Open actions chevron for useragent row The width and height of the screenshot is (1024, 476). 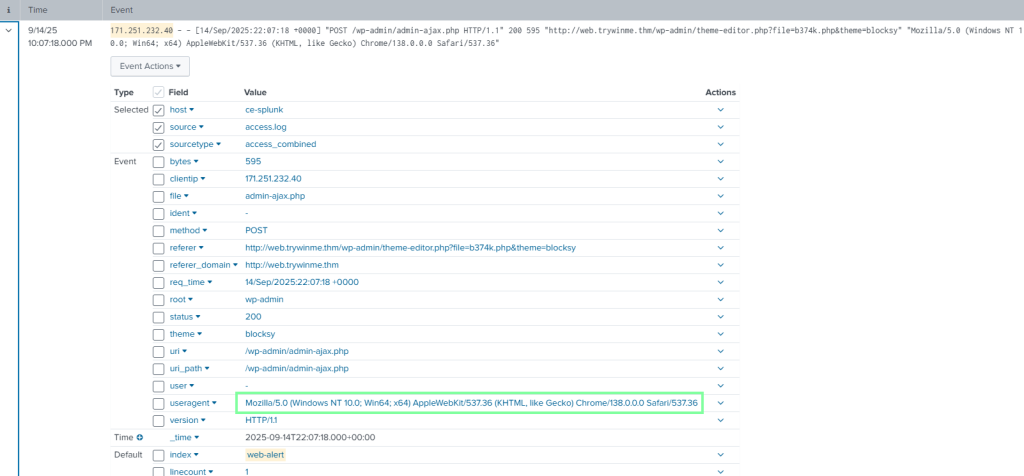pyautogui.click(x=720, y=403)
